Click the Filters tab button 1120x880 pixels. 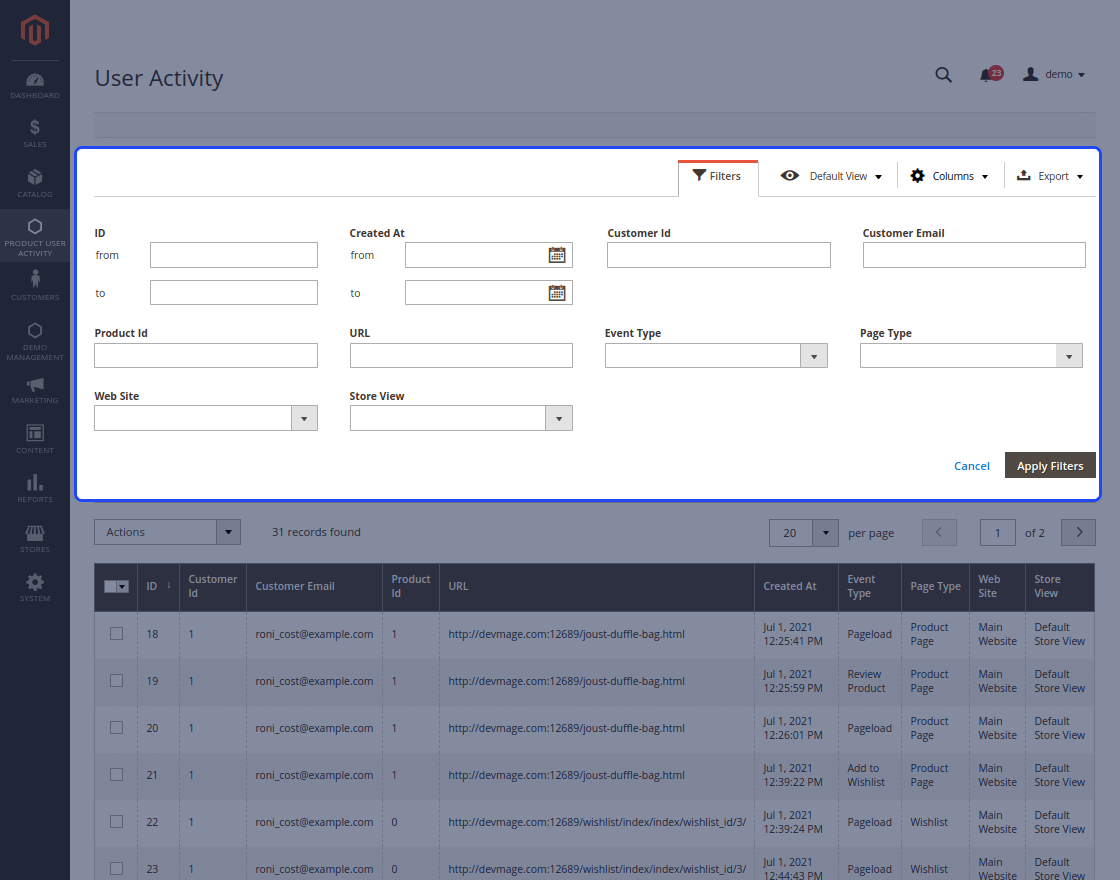pos(718,176)
